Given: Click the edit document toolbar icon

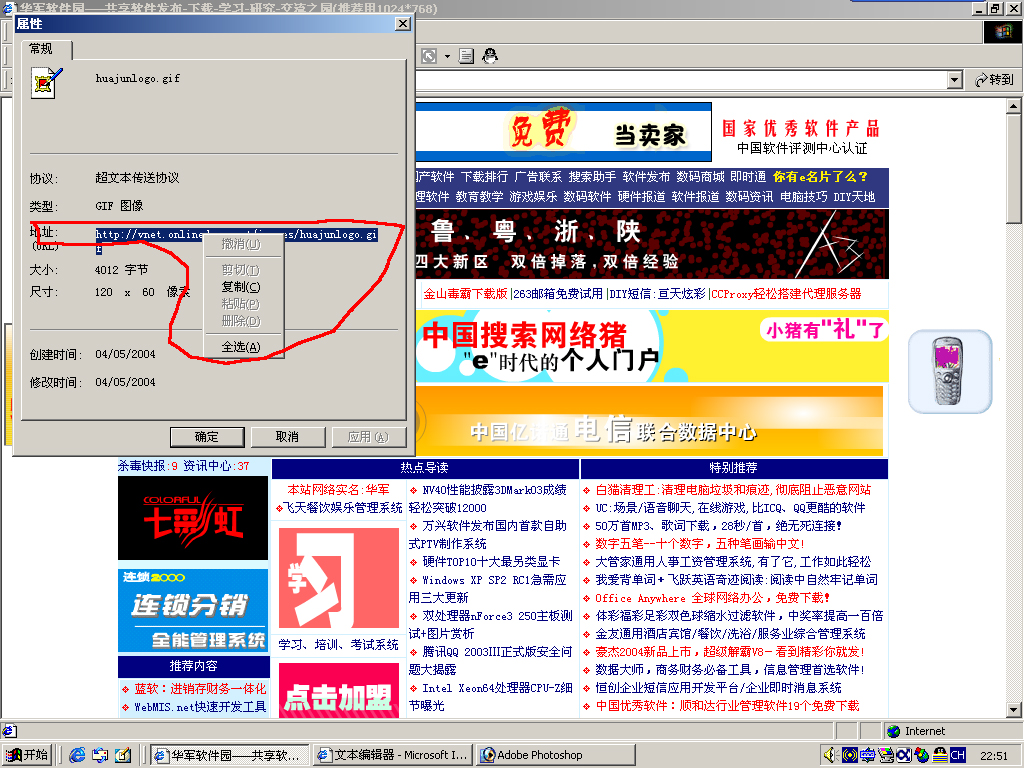Looking at the screenshot, I should 466,56.
